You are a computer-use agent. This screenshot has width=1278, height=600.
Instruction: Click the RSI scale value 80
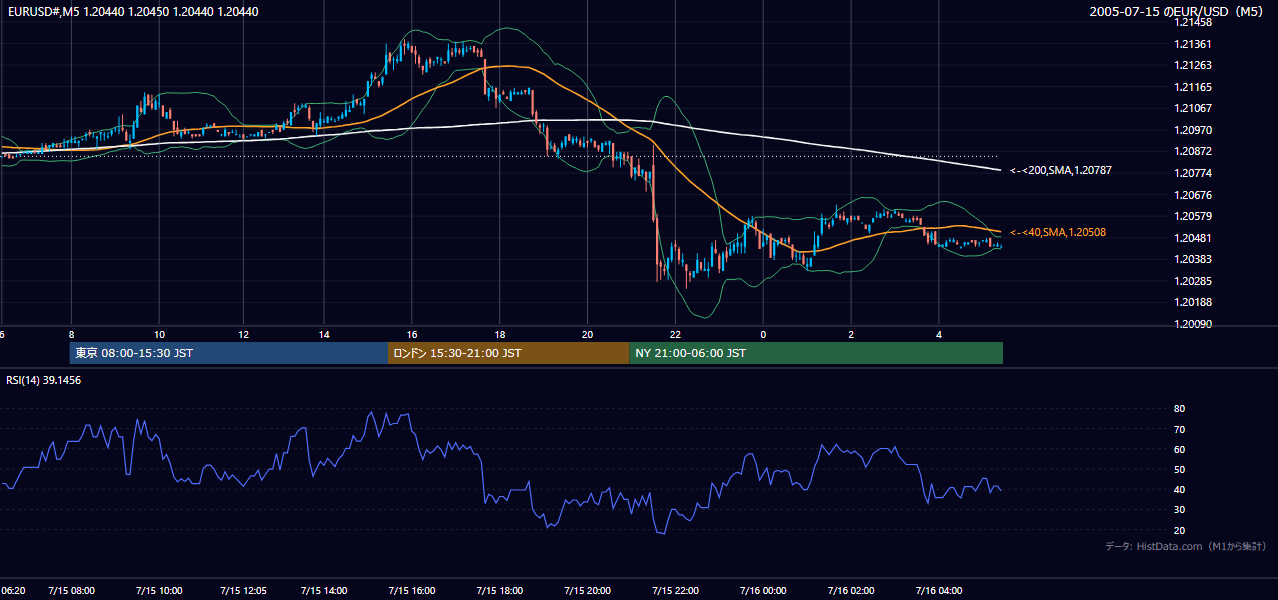[x=1179, y=409]
